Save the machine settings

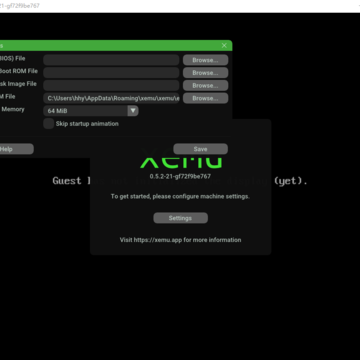pos(200,149)
